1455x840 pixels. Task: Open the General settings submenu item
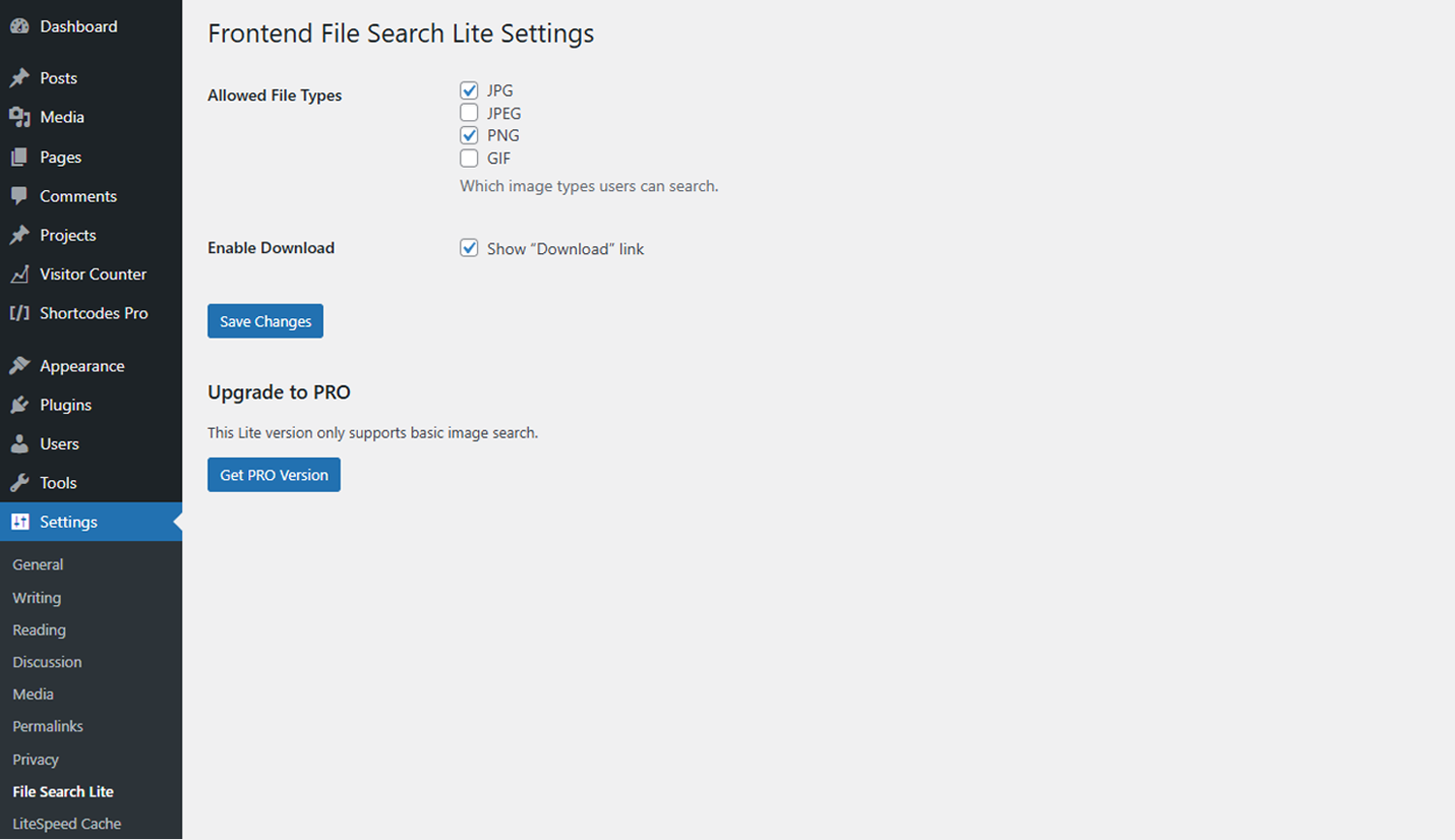point(38,565)
